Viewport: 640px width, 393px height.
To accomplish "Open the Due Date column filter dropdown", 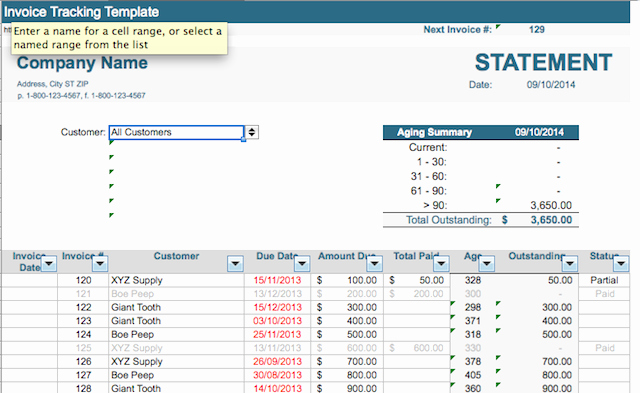I will (302, 264).
